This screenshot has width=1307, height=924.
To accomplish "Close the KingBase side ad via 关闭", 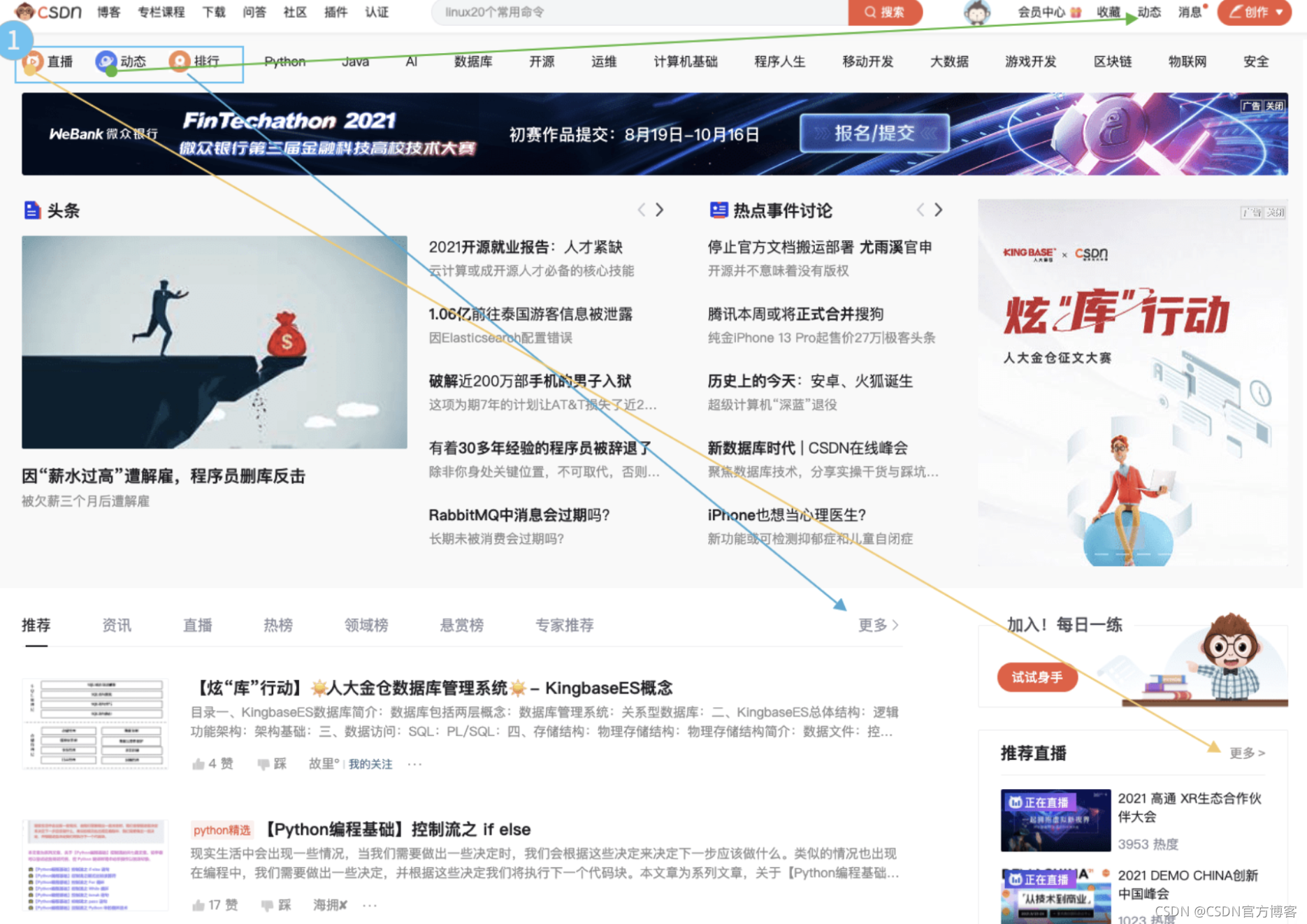I will coord(1276,212).
